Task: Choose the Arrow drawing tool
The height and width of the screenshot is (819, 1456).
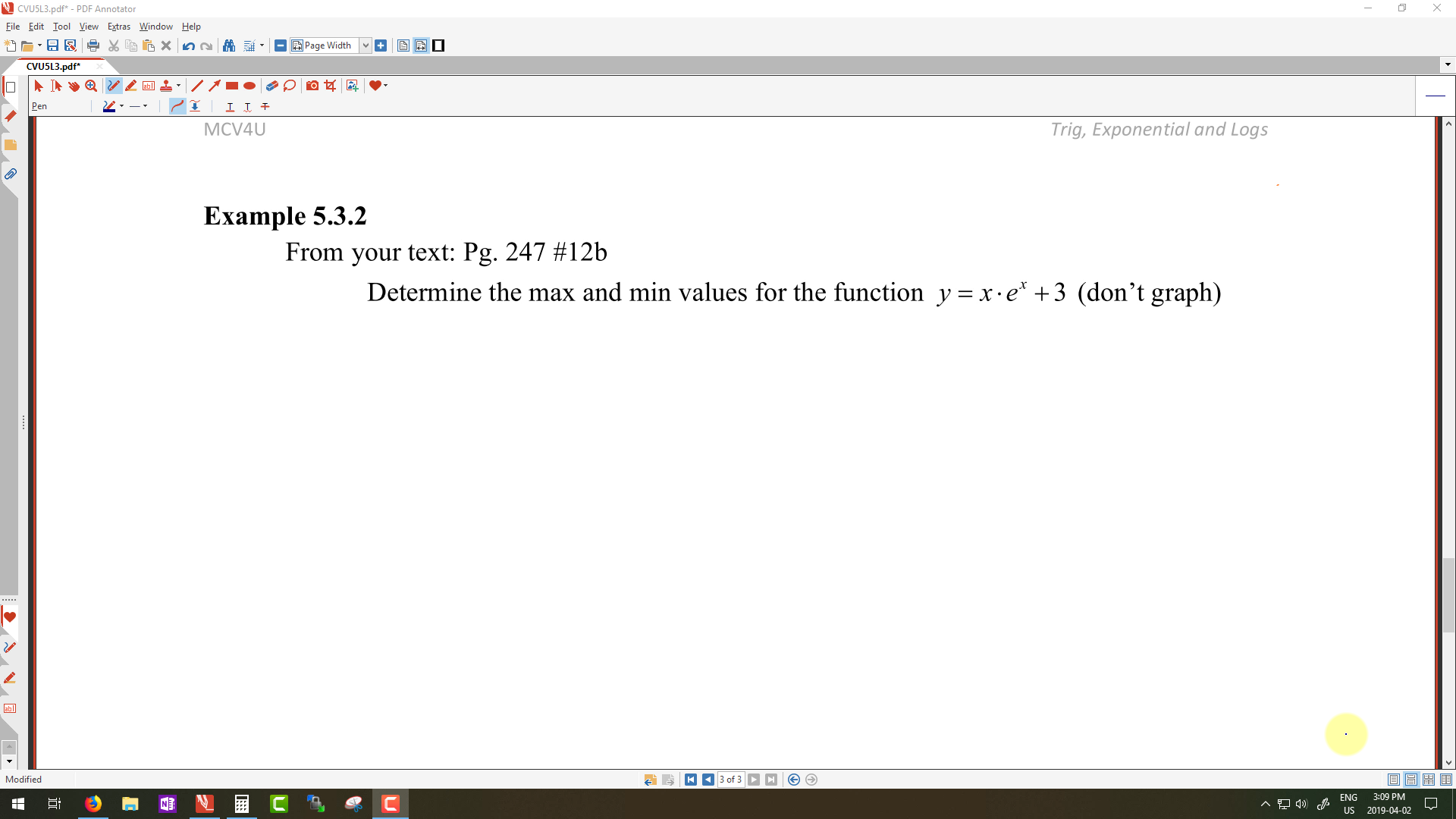Action: click(215, 86)
